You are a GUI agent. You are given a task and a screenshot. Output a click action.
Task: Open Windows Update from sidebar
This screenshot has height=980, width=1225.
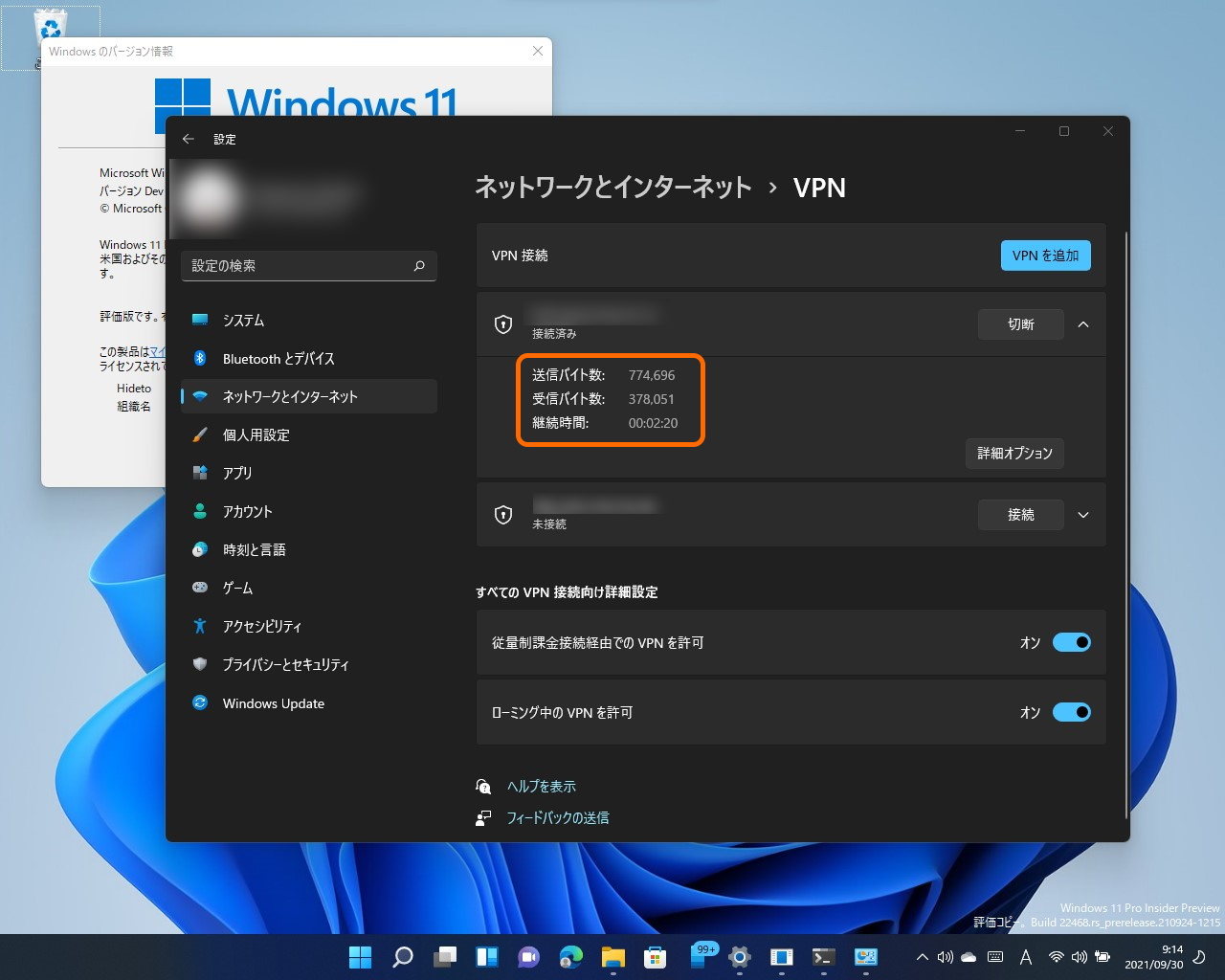pos(271,703)
